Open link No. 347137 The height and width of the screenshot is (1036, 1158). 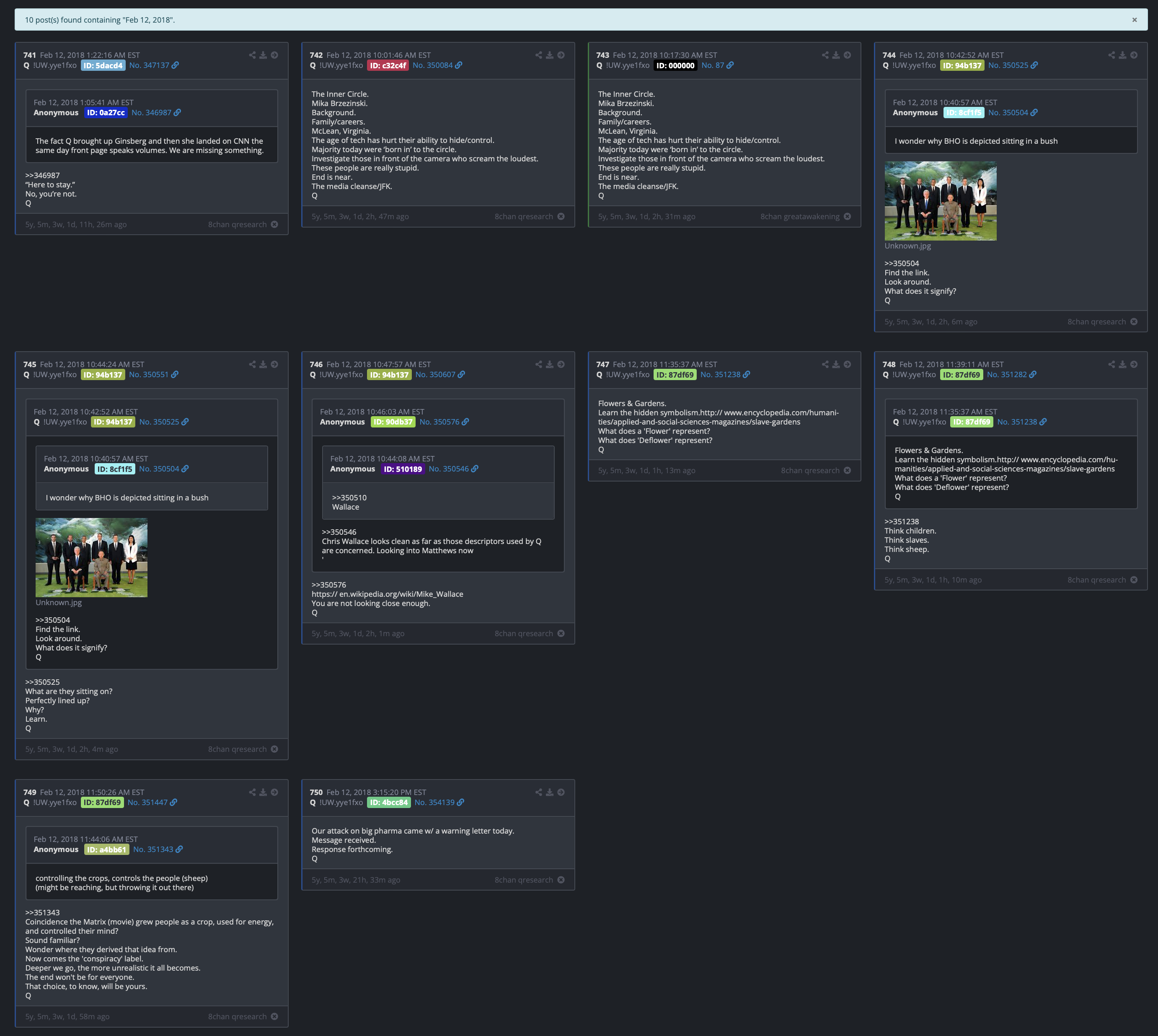click(x=154, y=65)
